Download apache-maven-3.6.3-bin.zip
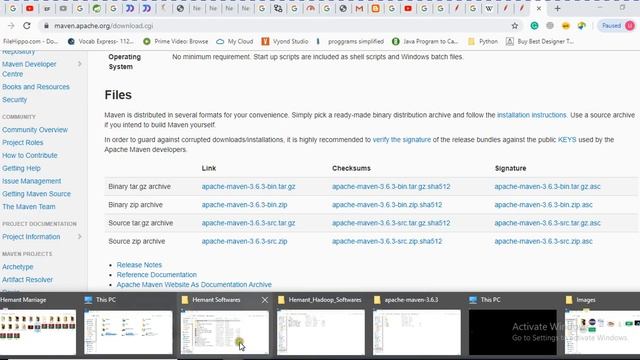 click(x=244, y=205)
